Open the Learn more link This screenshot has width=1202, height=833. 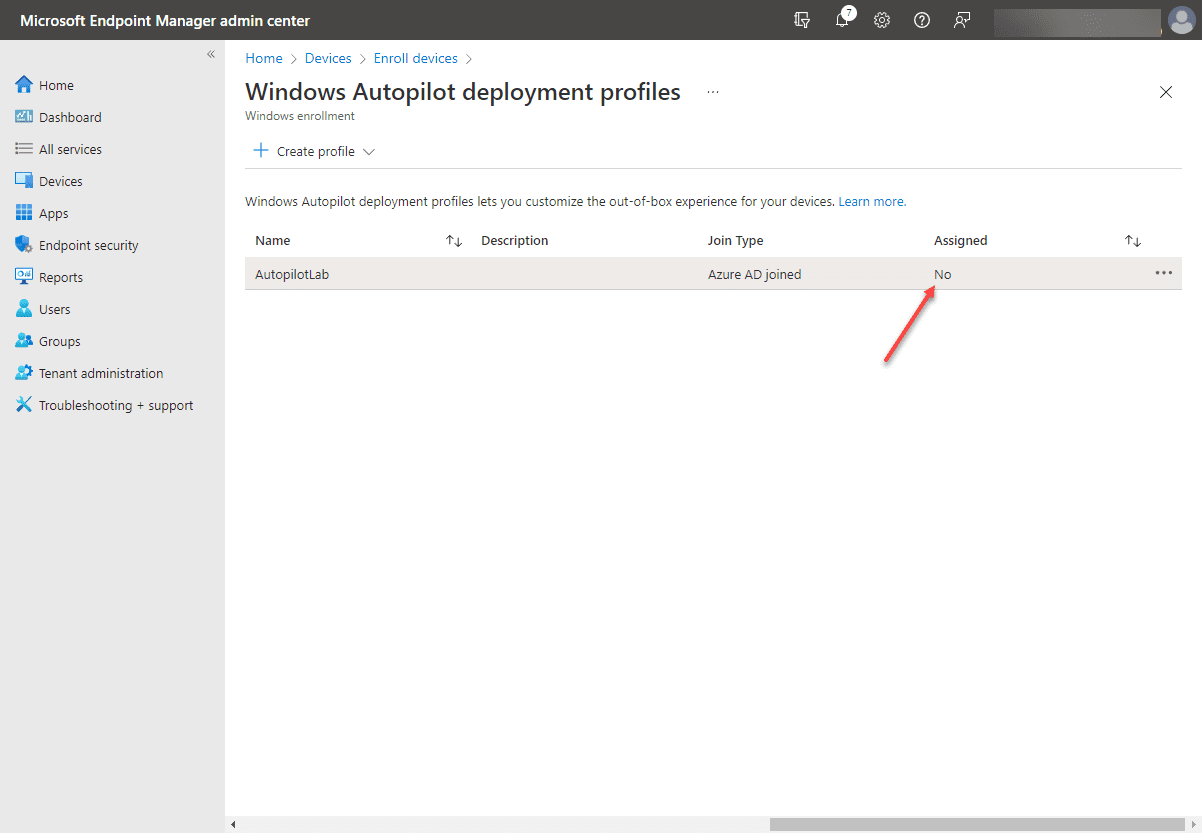pos(871,201)
